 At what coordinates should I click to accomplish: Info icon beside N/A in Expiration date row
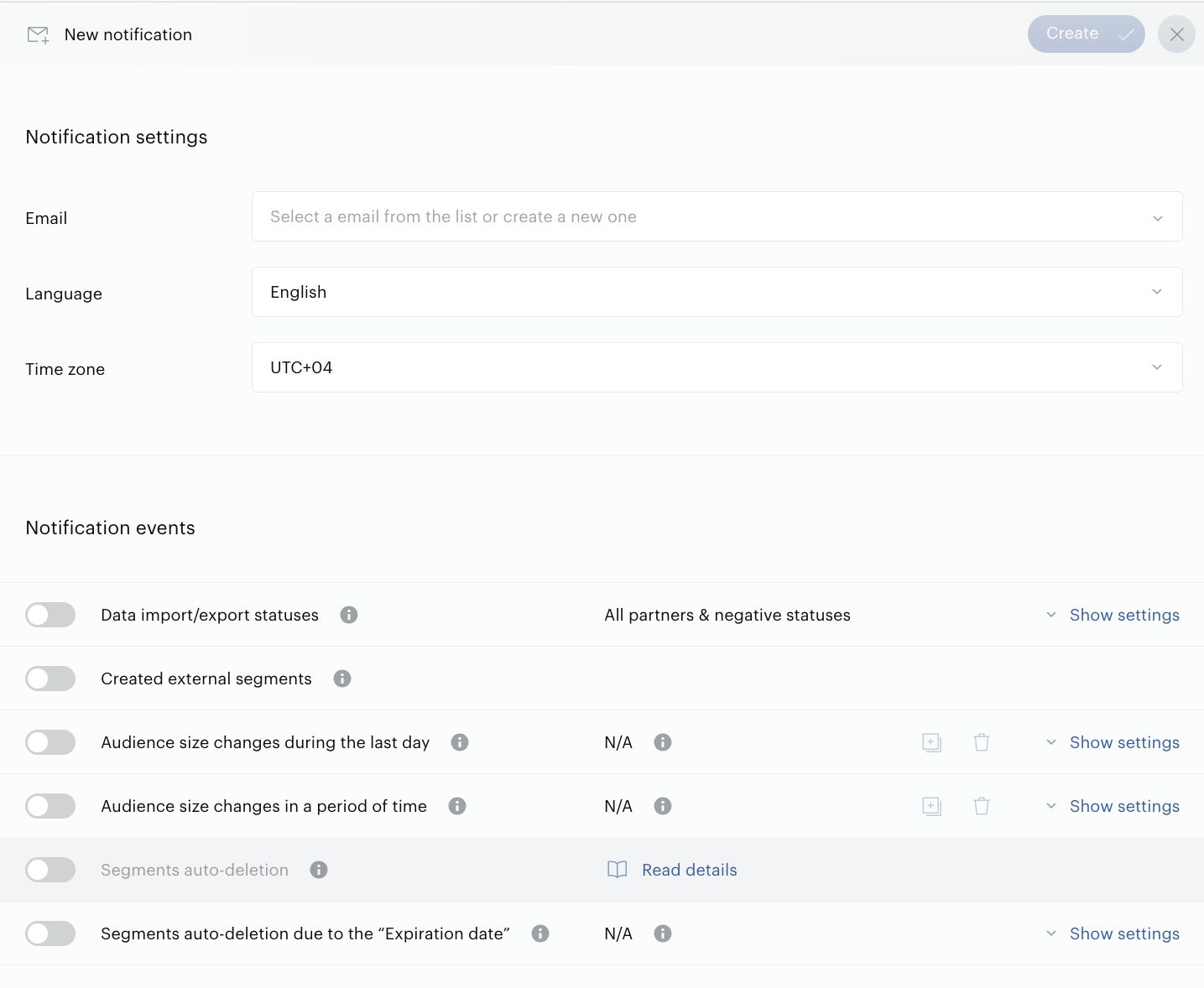coord(663,933)
